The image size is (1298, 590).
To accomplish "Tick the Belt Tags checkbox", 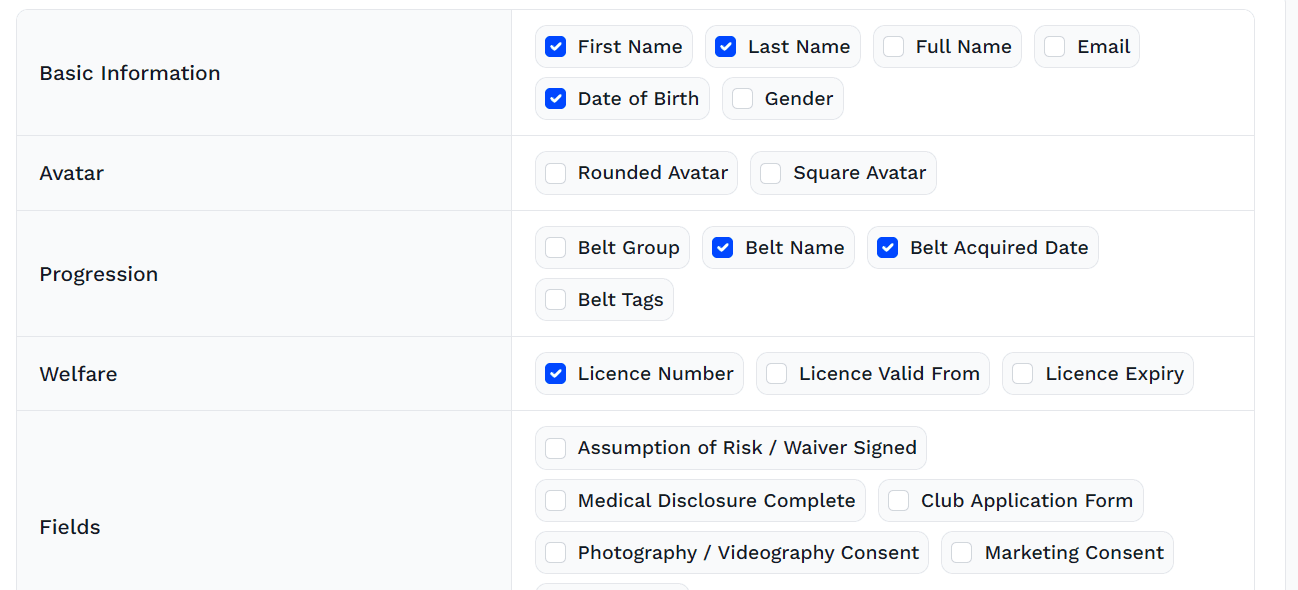I will pos(556,300).
